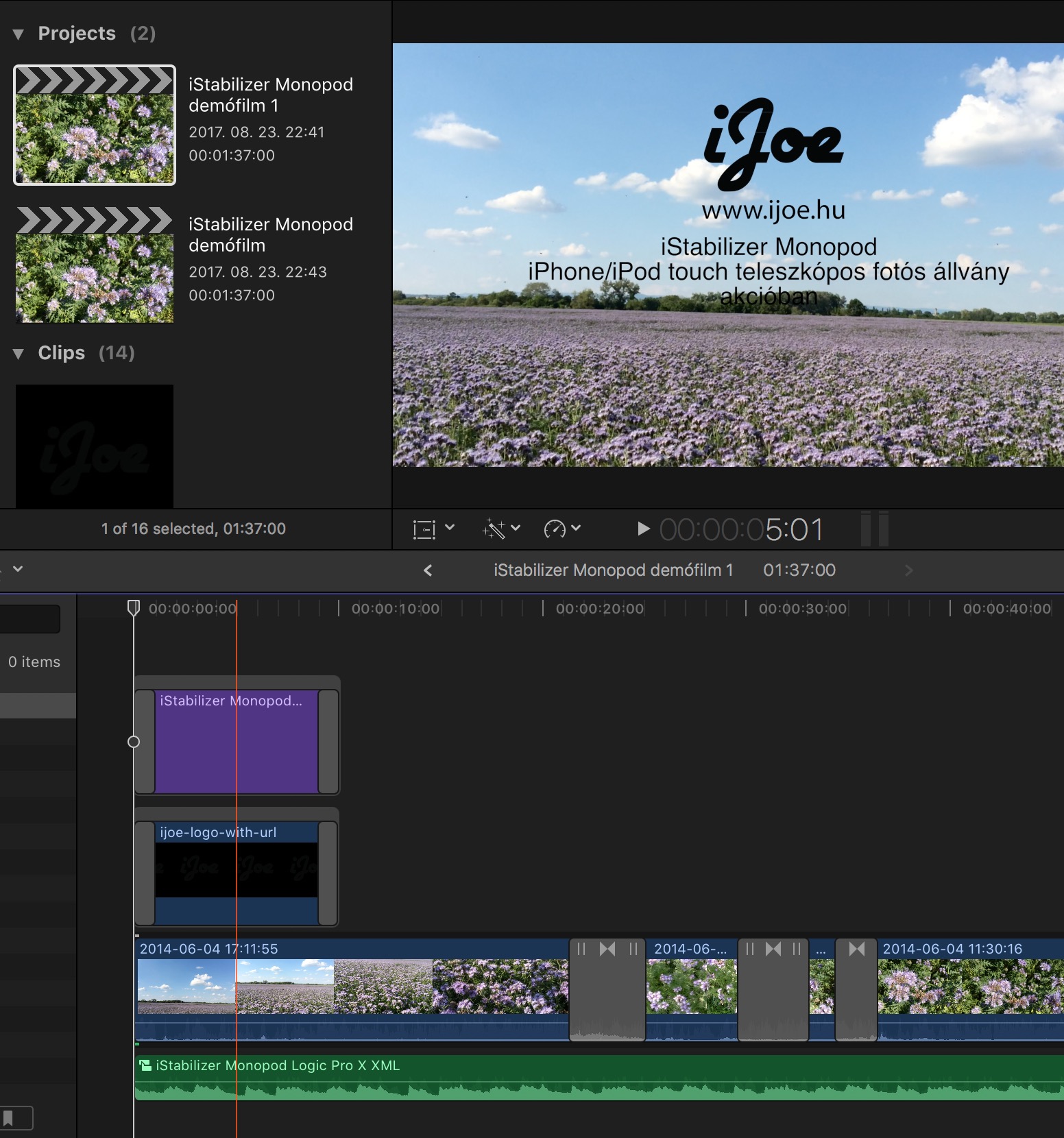Click the timeline index search field
This screenshot has height=1138, width=1064.
tap(29, 619)
